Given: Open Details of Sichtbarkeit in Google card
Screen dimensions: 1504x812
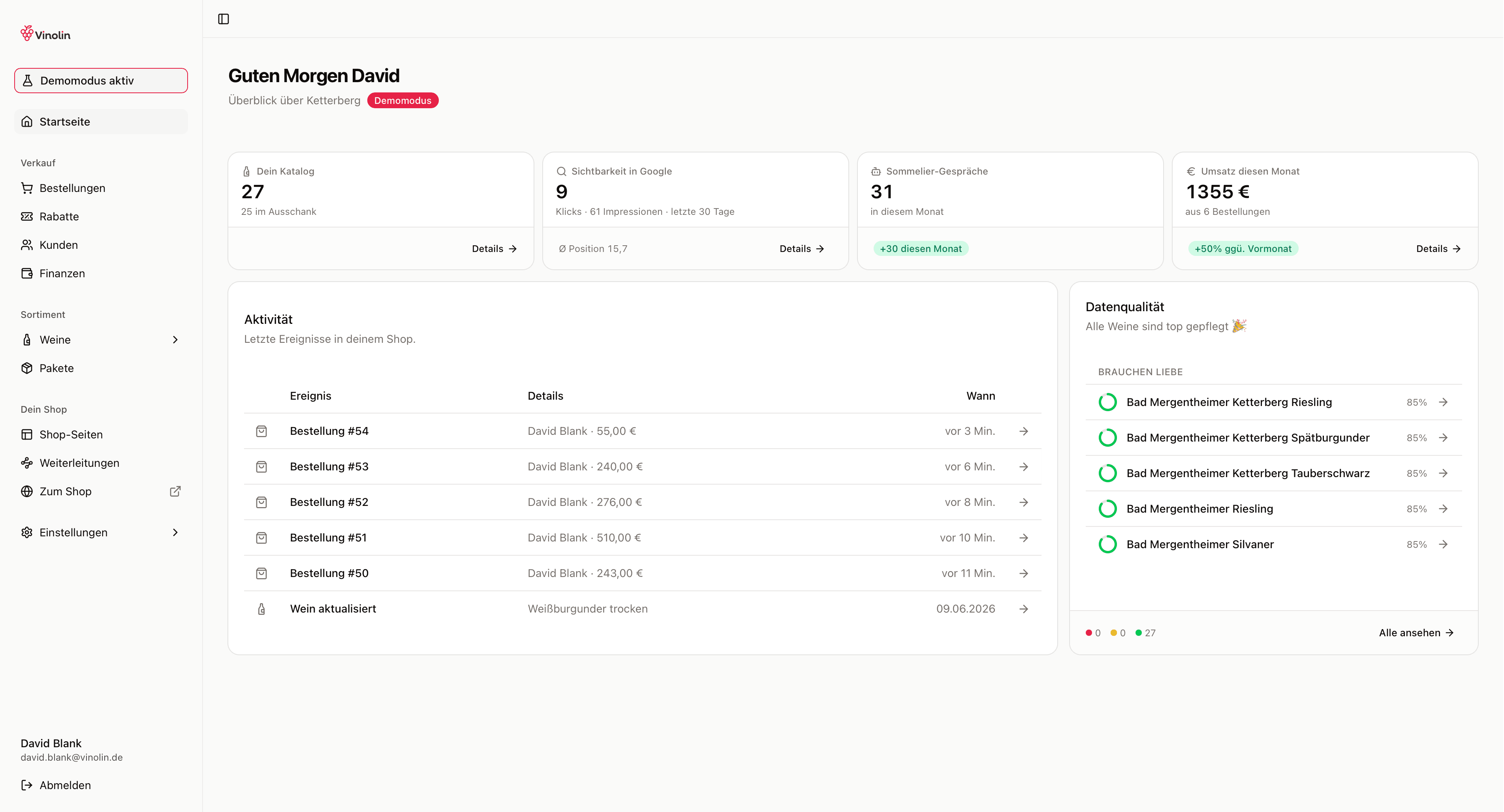Looking at the screenshot, I should pos(802,249).
